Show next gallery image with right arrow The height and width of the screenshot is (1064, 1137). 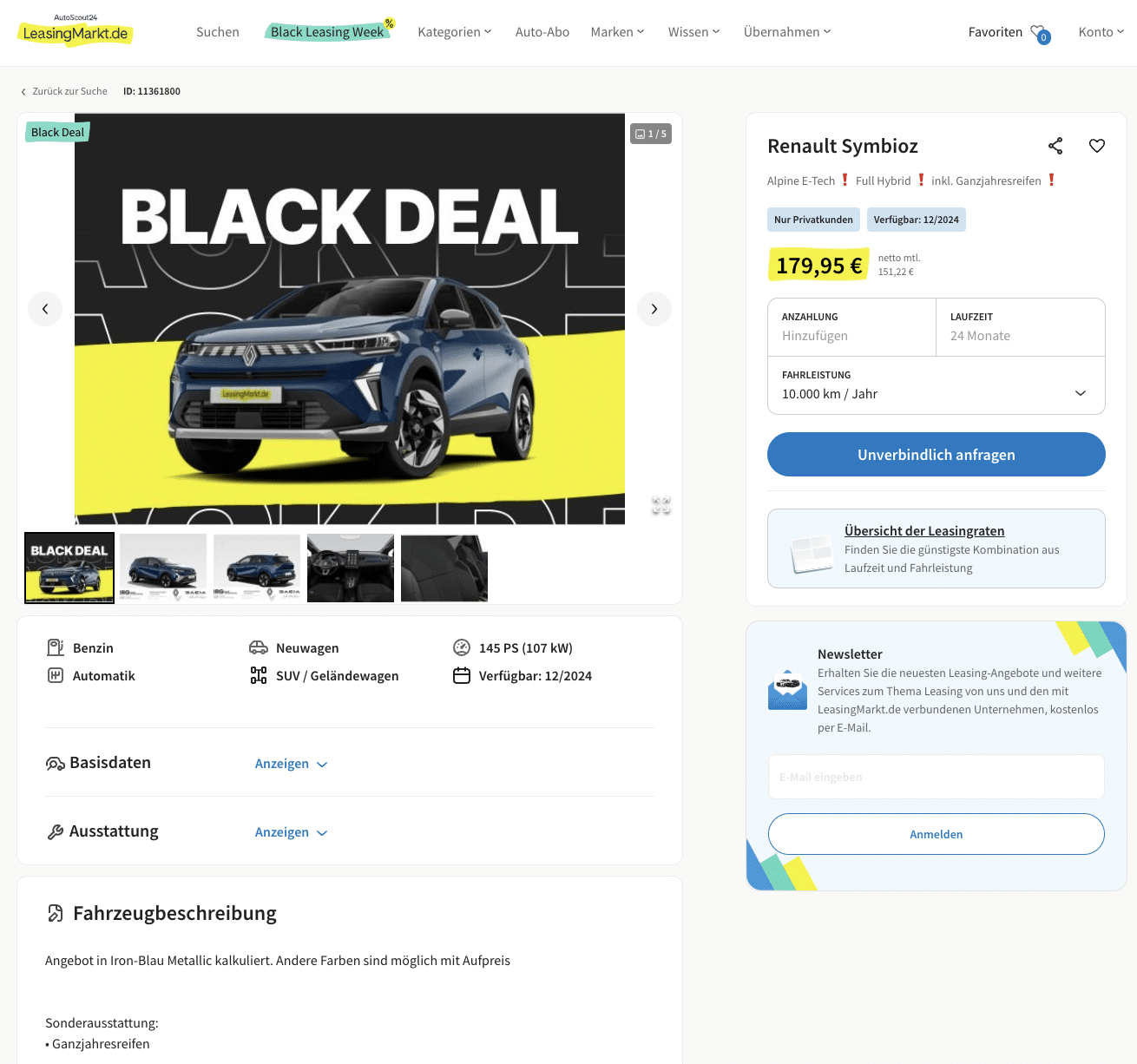point(654,309)
